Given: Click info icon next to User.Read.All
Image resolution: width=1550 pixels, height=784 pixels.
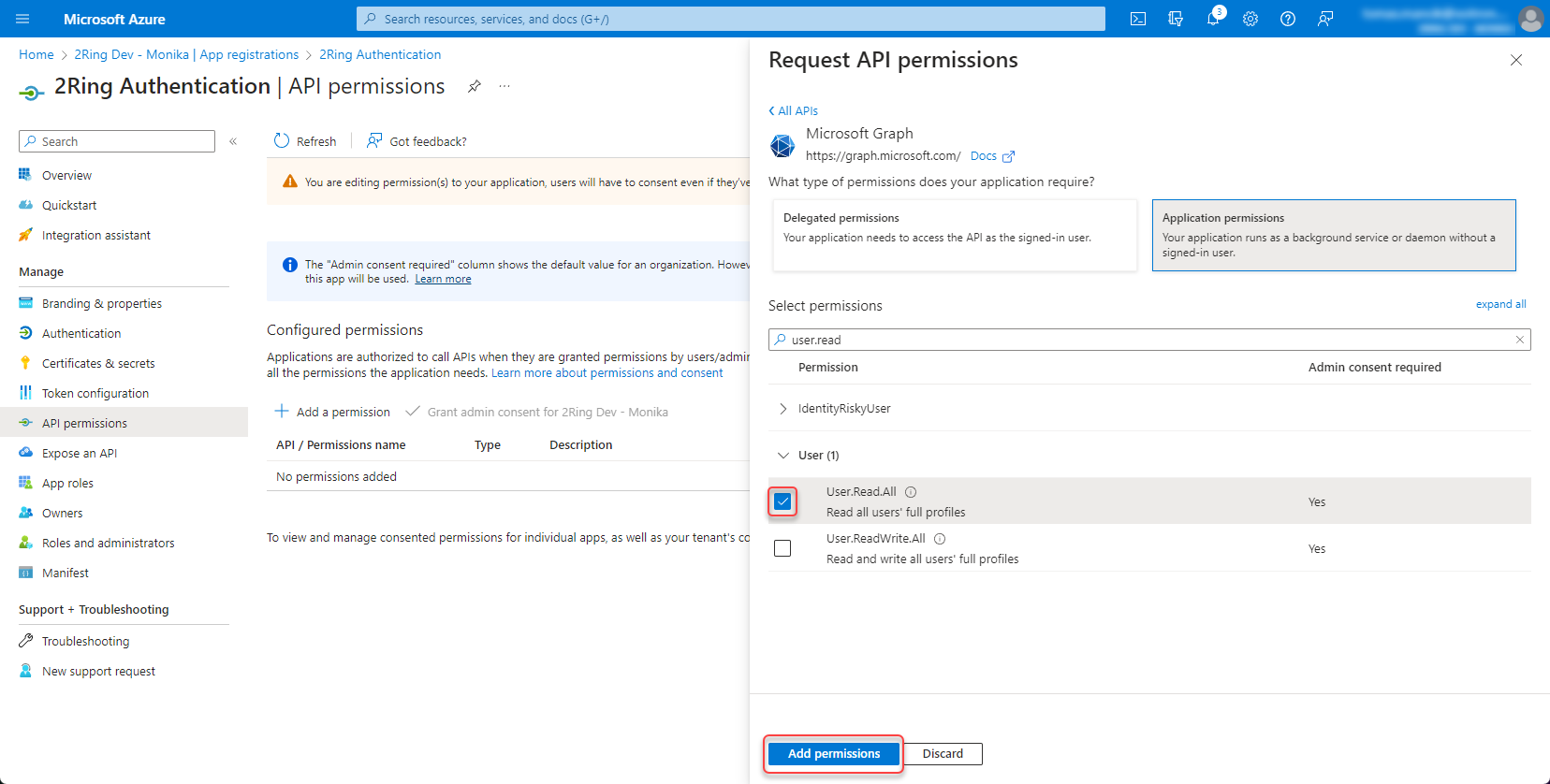Looking at the screenshot, I should [x=911, y=492].
